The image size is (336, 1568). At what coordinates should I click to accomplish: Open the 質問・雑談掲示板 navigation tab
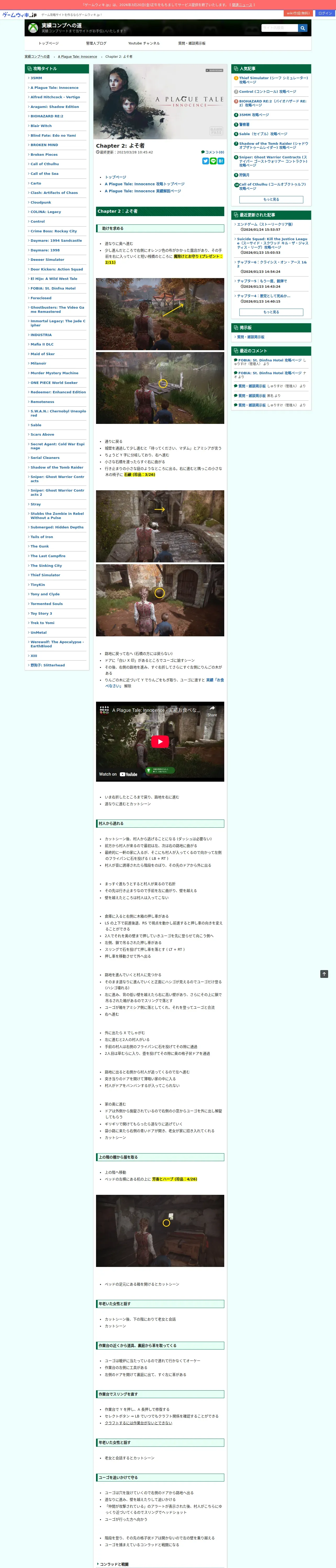[192, 43]
